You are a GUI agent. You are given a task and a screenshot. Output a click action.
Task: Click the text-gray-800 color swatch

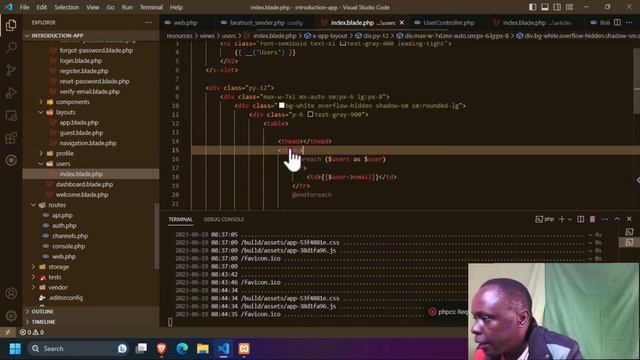[343, 43]
